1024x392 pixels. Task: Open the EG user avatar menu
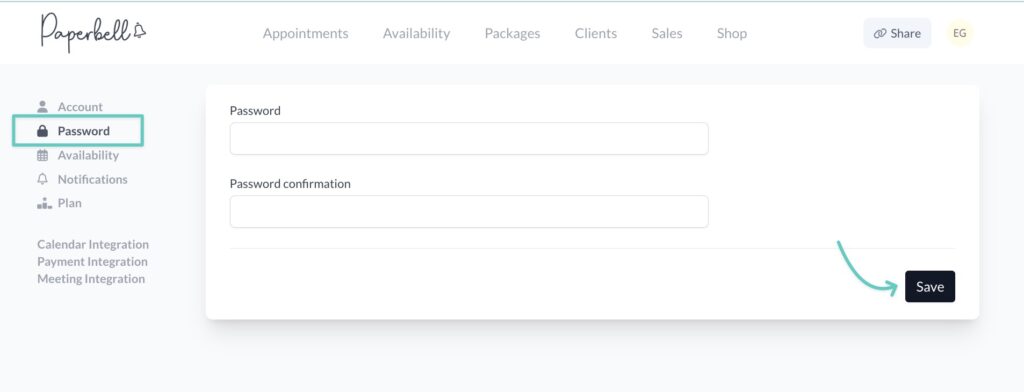click(959, 33)
